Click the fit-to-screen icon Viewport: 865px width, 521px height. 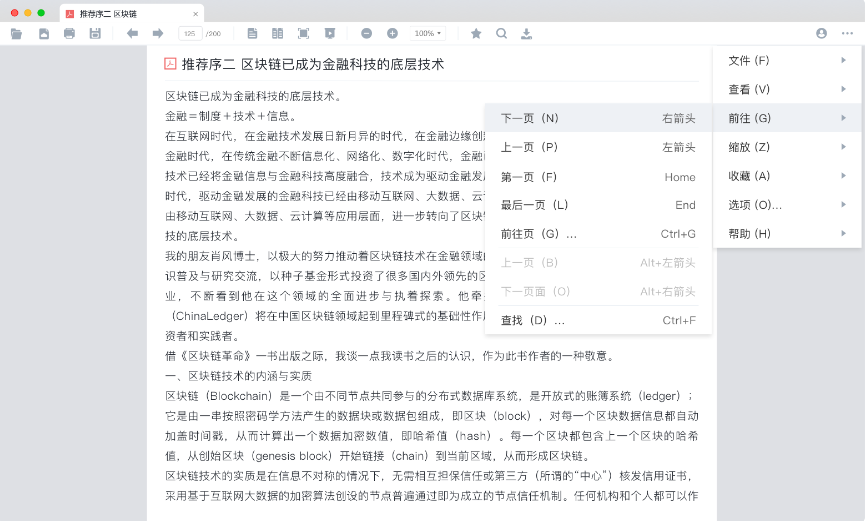click(303, 34)
